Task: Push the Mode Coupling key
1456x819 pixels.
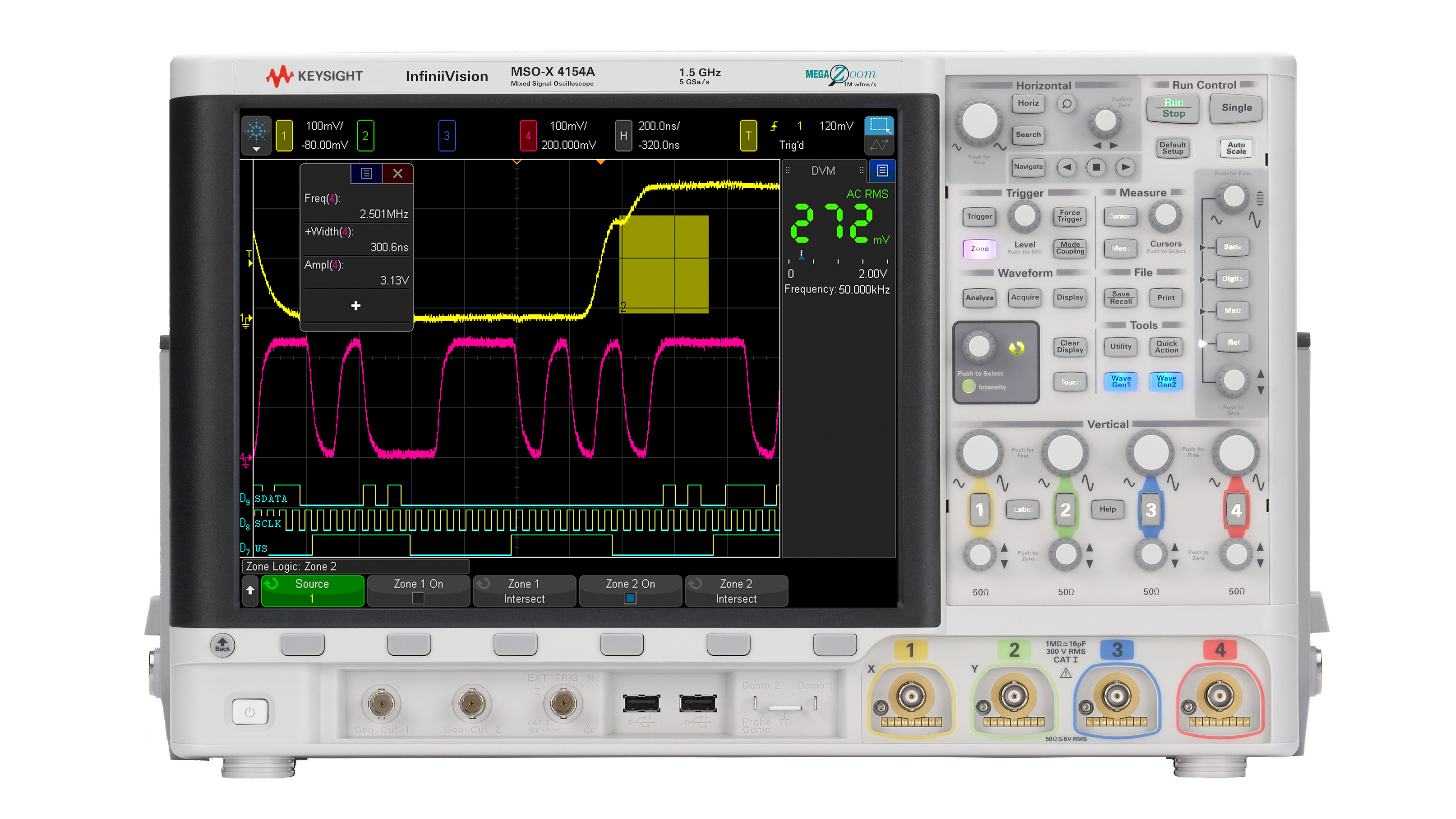Action: click(x=1069, y=248)
